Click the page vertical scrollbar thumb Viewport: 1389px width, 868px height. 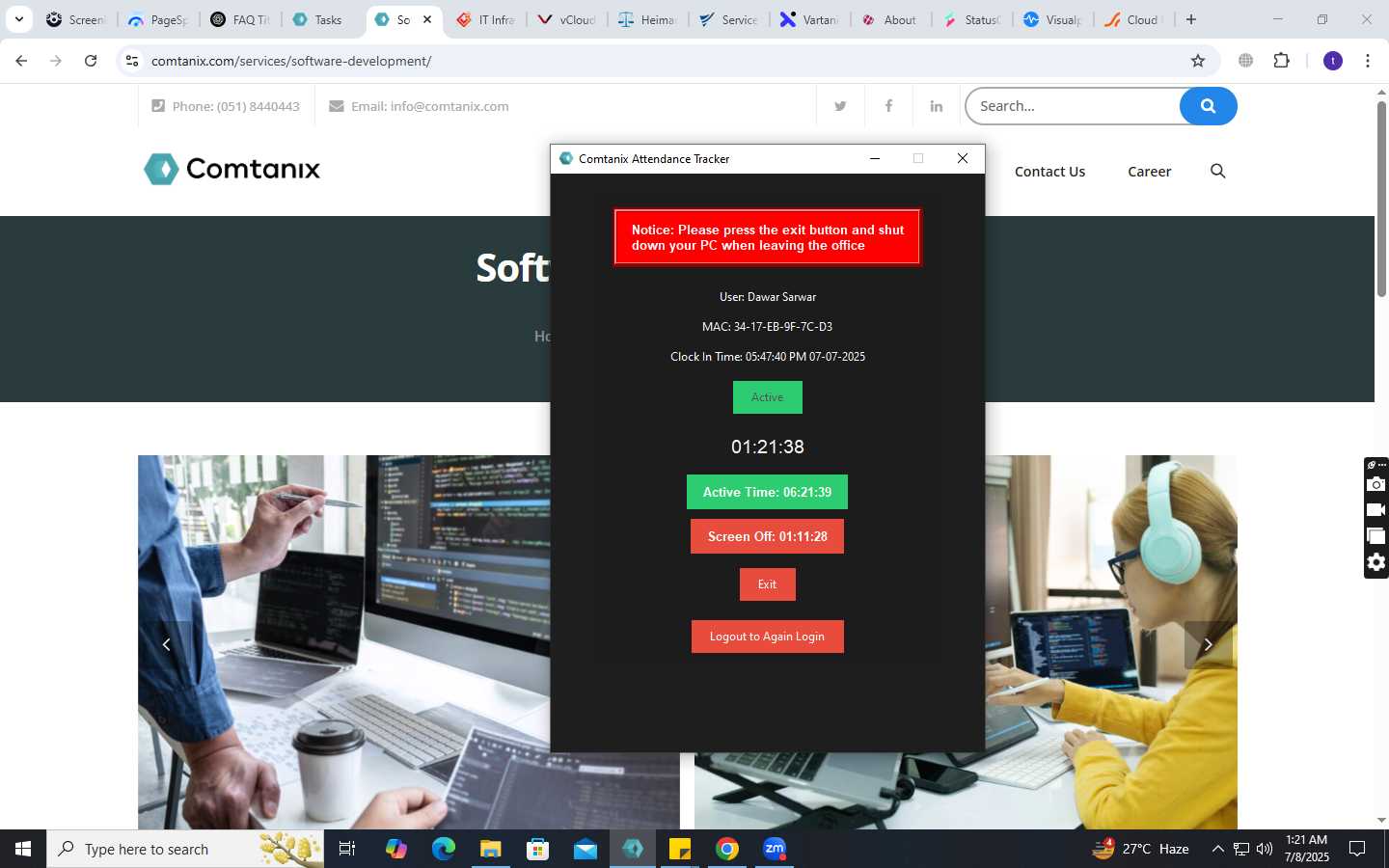1381,199
